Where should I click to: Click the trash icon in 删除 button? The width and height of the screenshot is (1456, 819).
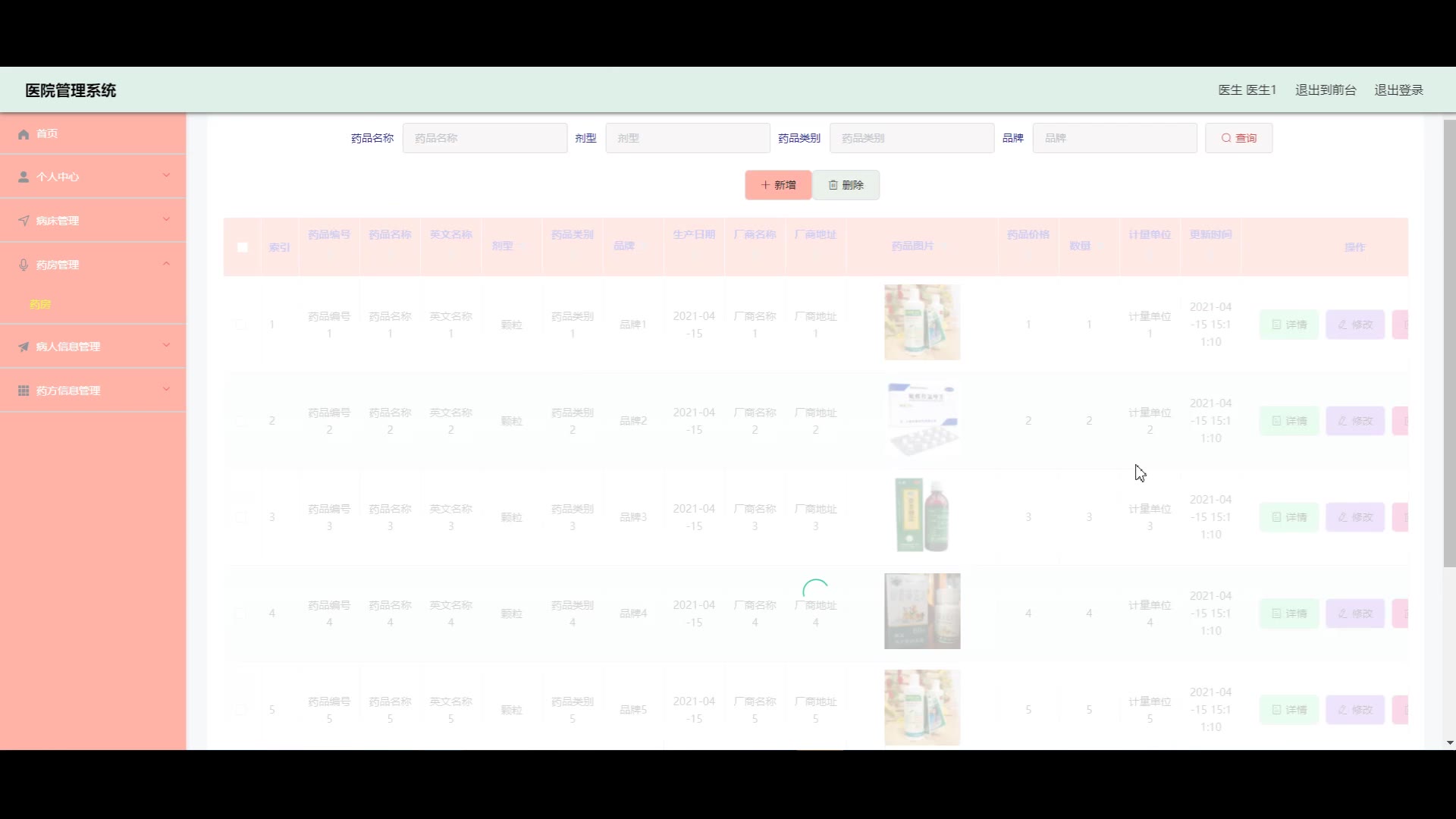point(833,185)
